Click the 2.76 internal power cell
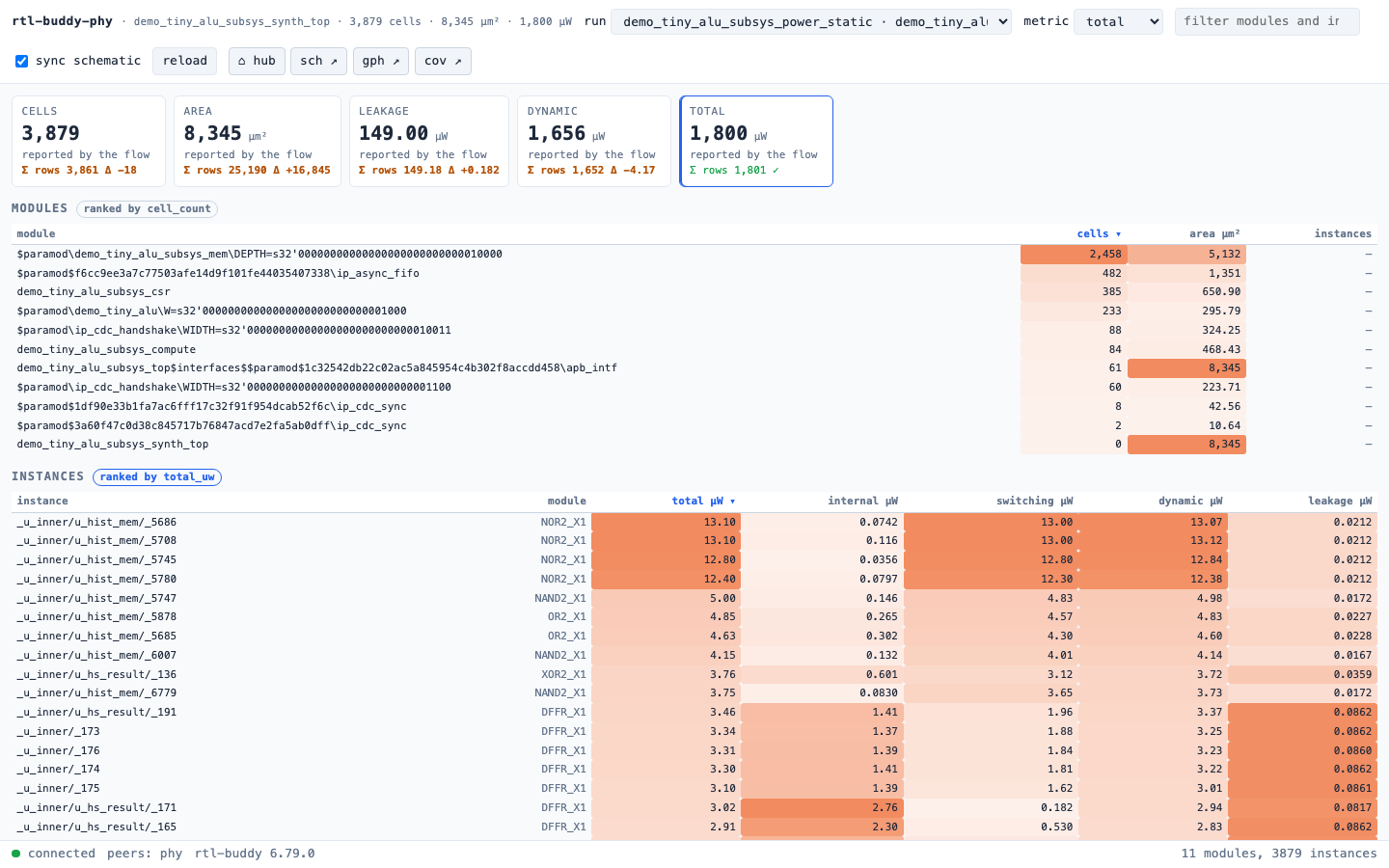Image resolution: width=1389 pixels, height=868 pixels. pyautogui.click(x=822, y=807)
